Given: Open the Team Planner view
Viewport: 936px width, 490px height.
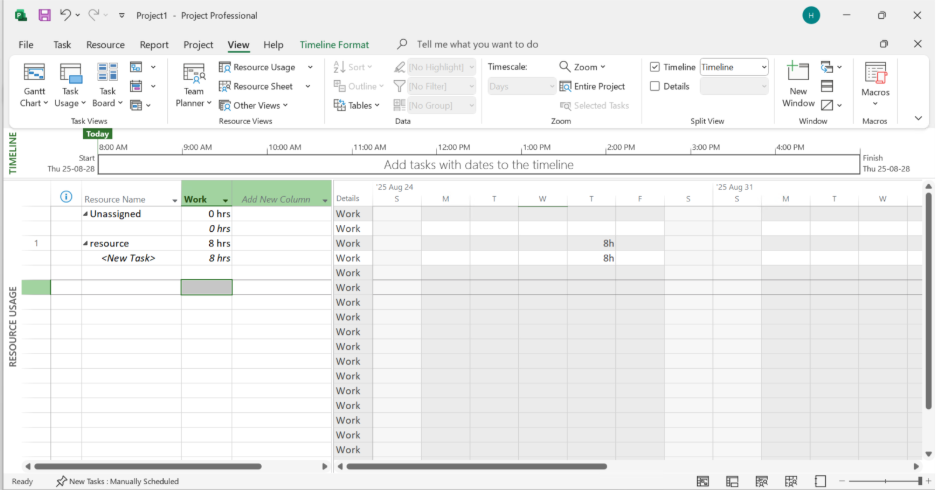Looking at the screenshot, I should click(193, 85).
